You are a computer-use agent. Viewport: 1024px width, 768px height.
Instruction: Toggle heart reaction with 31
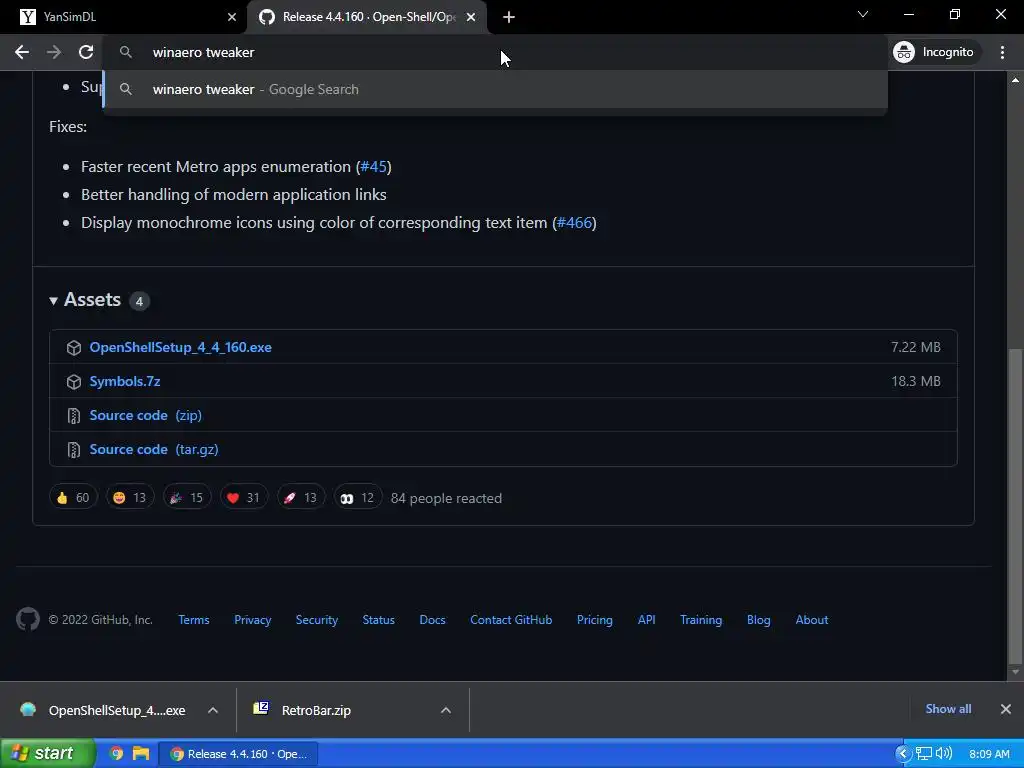tap(244, 498)
